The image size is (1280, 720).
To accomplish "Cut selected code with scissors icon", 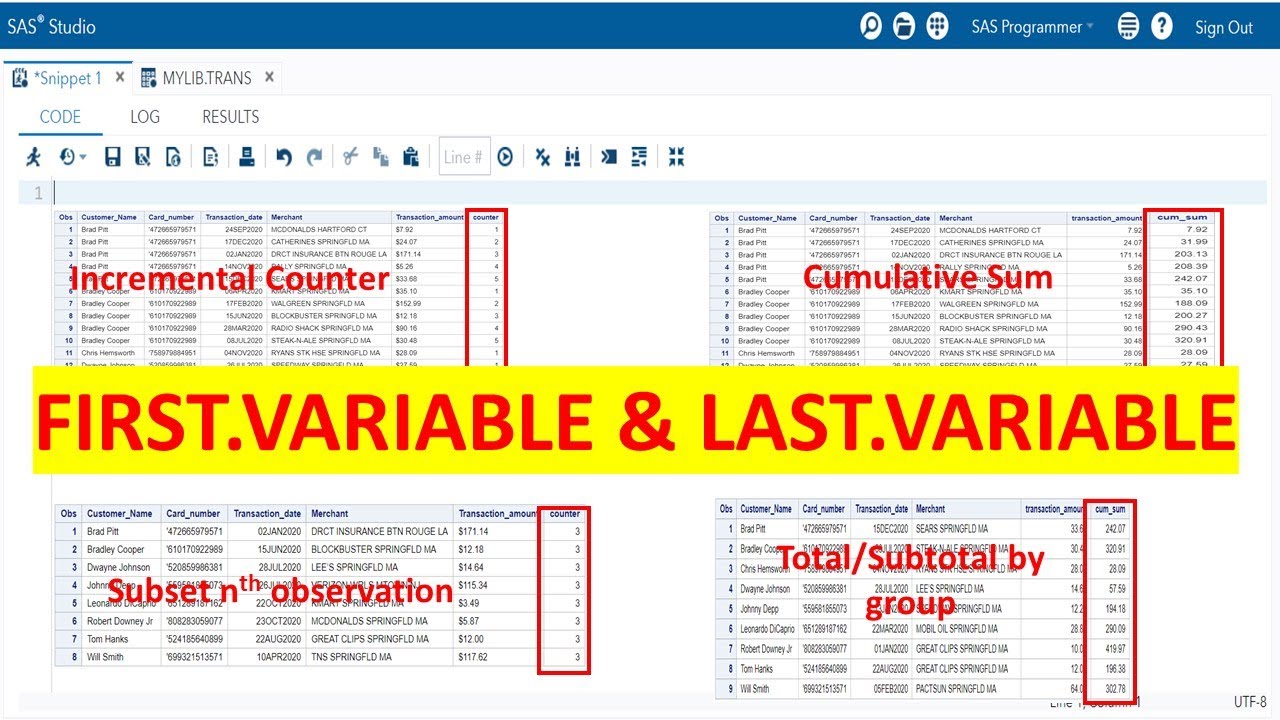I will click(350, 157).
